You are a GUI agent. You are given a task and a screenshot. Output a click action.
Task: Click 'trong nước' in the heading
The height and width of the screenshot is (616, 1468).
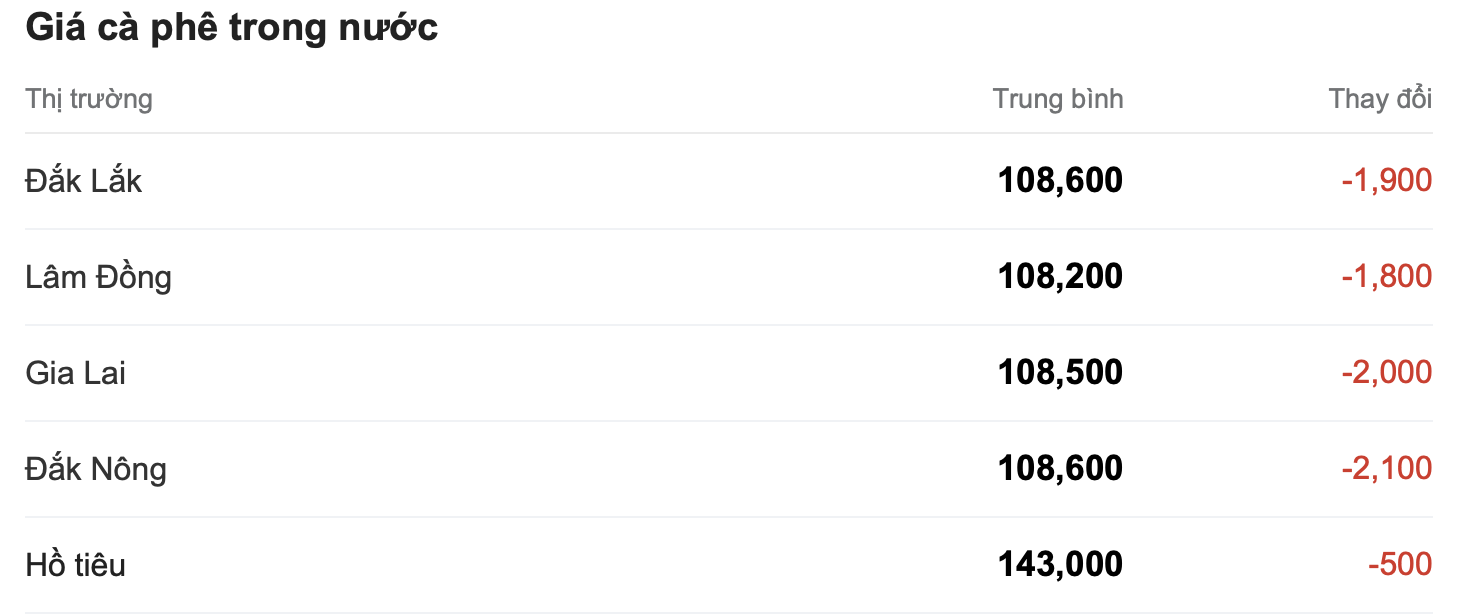pos(333,28)
